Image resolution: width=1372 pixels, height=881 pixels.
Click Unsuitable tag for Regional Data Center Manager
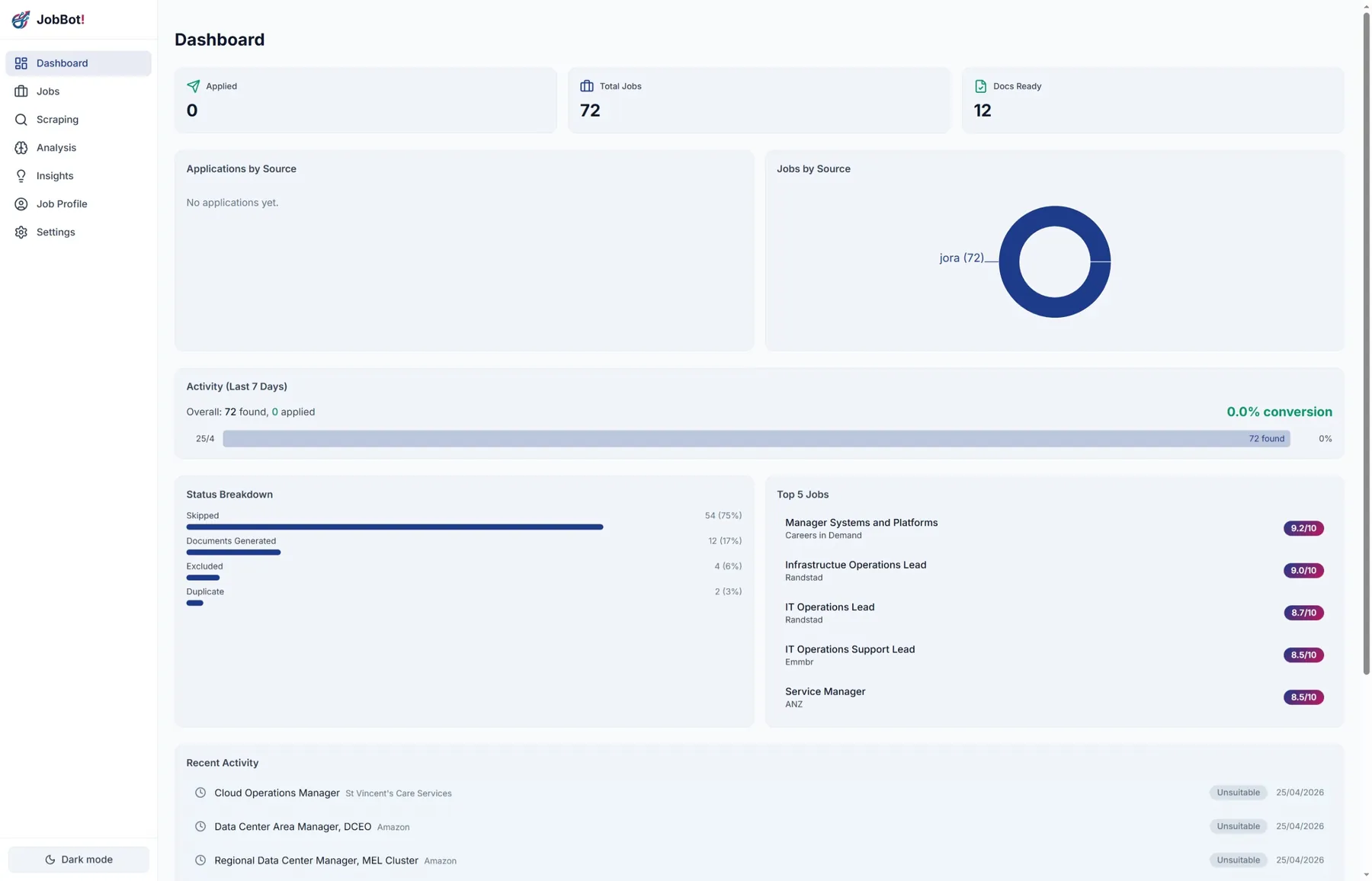point(1238,860)
